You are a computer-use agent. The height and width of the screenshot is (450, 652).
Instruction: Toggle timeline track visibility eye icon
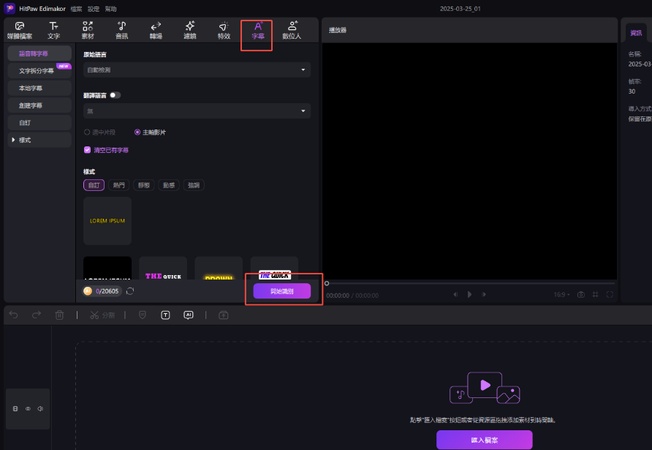pyautogui.click(x=28, y=409)
